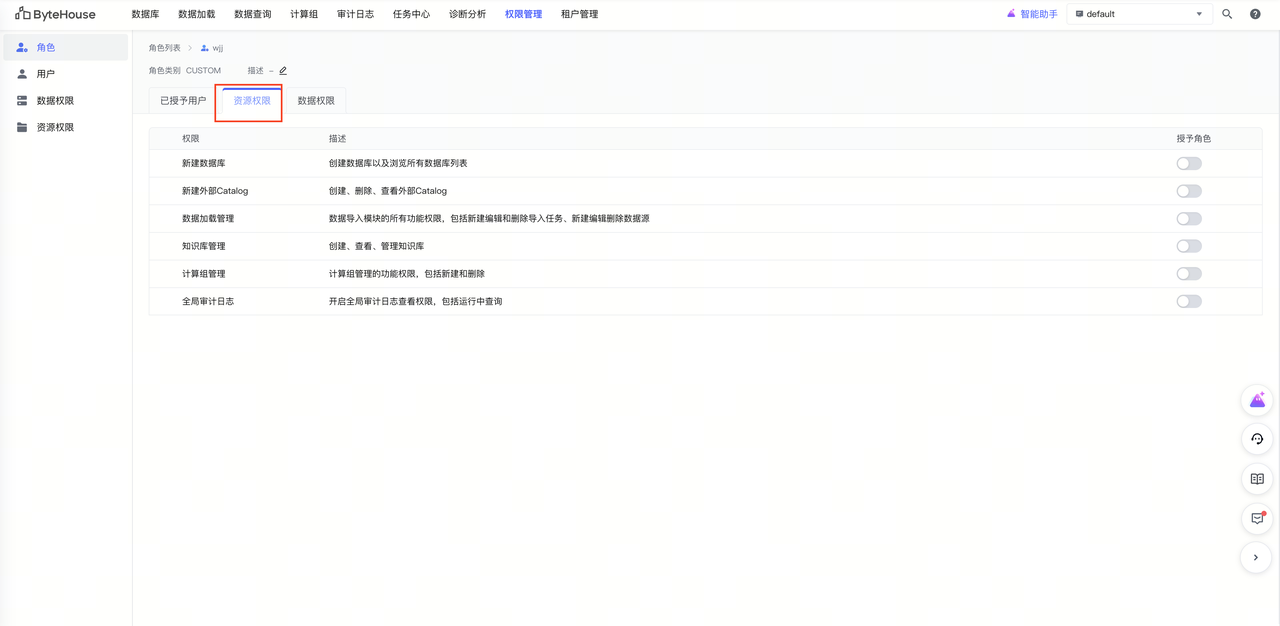Open 租户管理 in the top navigation
This screenshot has width=1280, height=626.
(x=580, y=14)
